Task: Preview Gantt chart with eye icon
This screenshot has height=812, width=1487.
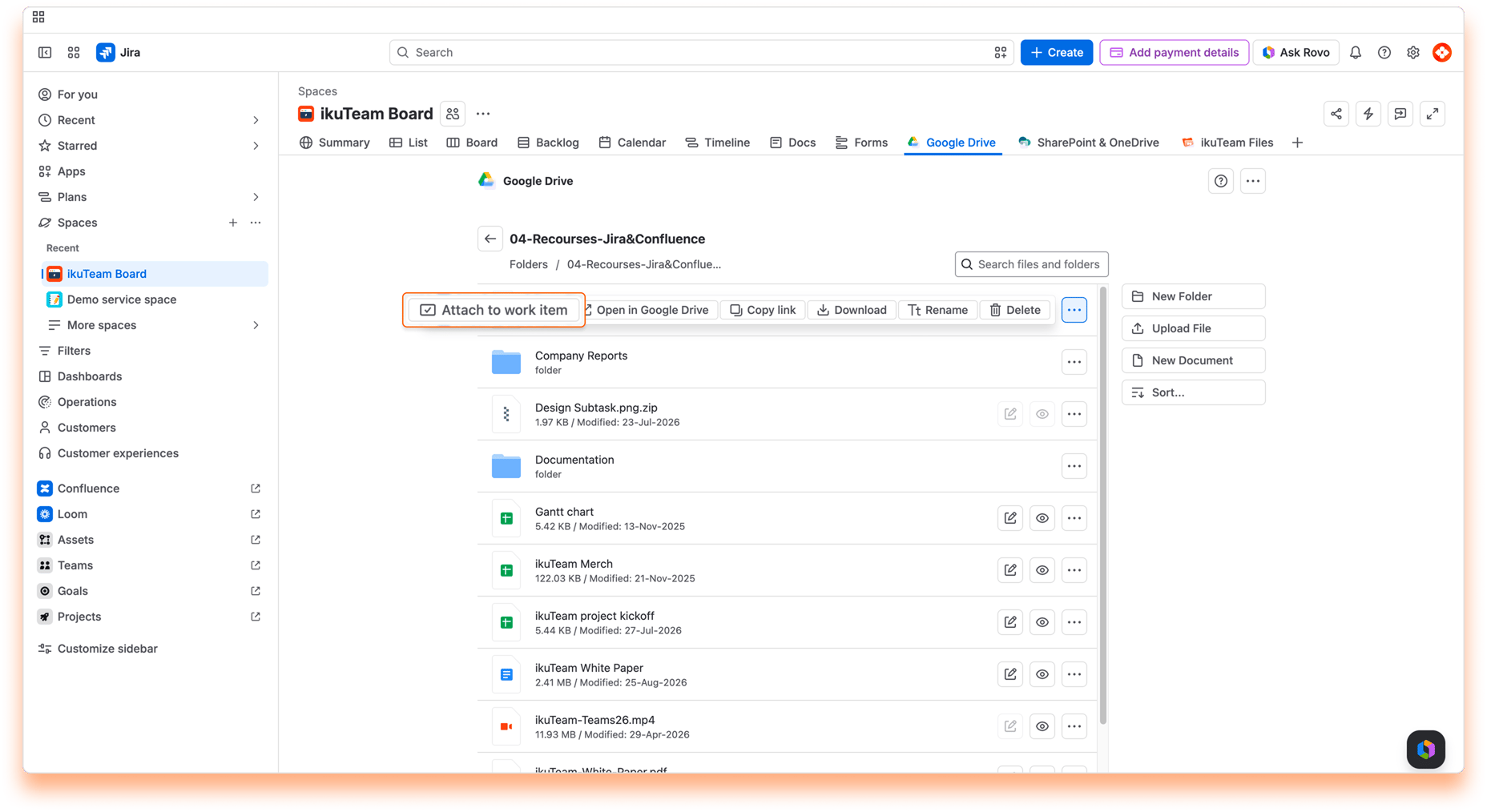Action: [1042, 518]
